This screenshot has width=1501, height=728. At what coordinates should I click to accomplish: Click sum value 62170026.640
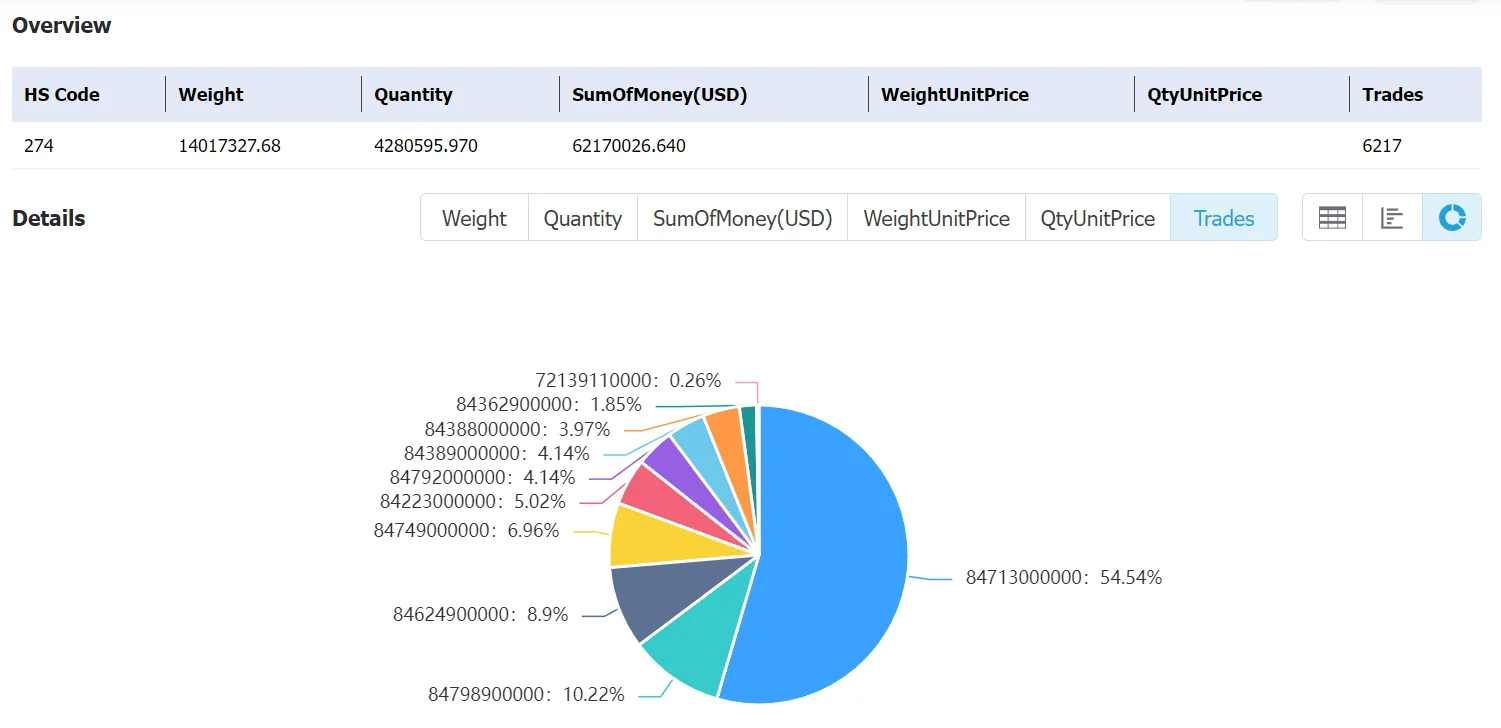[629, 146]
